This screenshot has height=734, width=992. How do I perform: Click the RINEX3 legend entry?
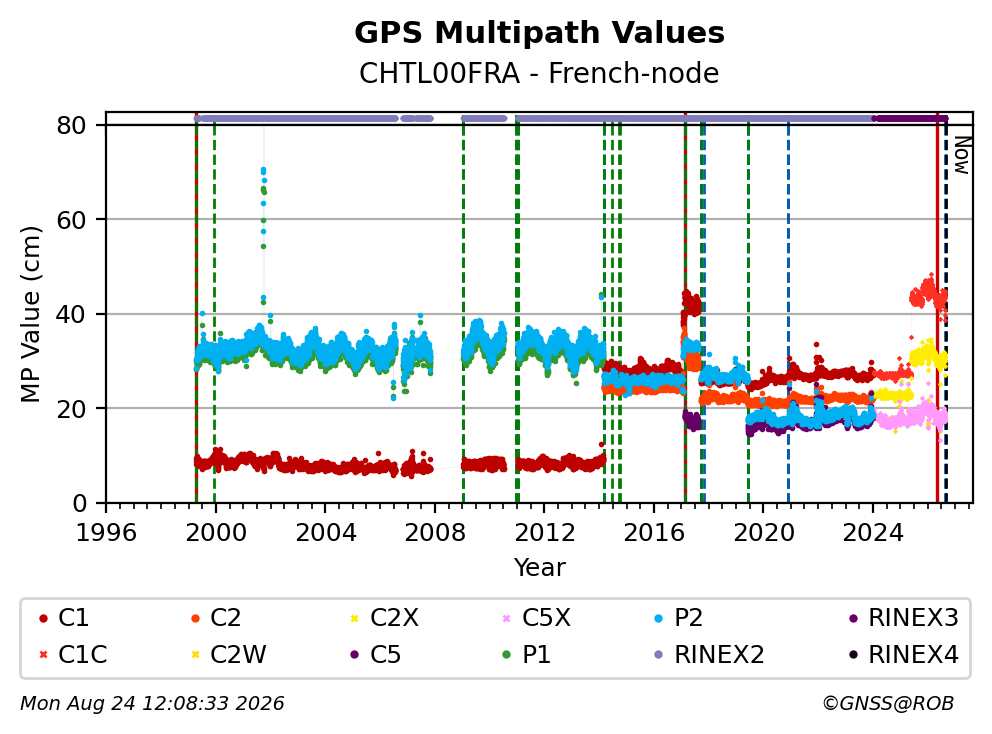(904, 618)
